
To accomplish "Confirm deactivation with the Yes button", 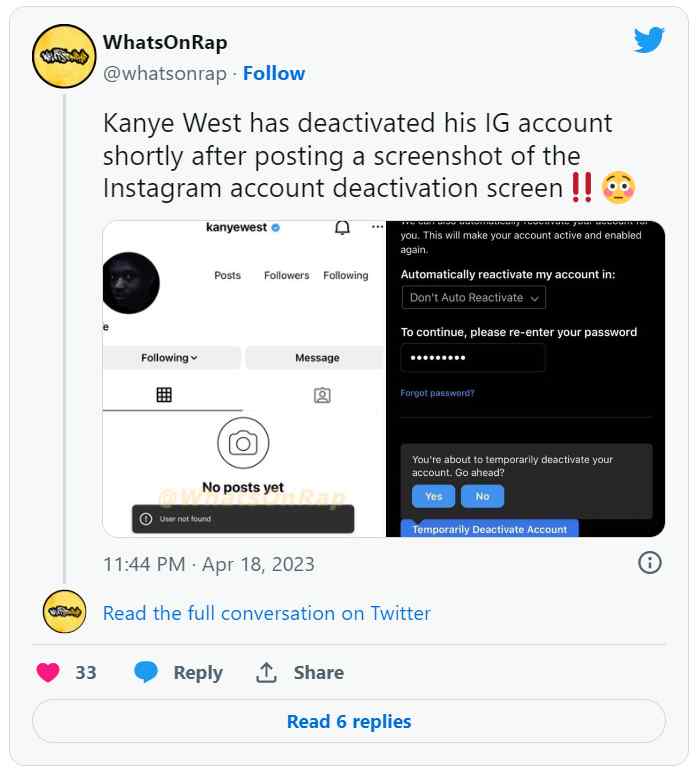I will 433,496.
